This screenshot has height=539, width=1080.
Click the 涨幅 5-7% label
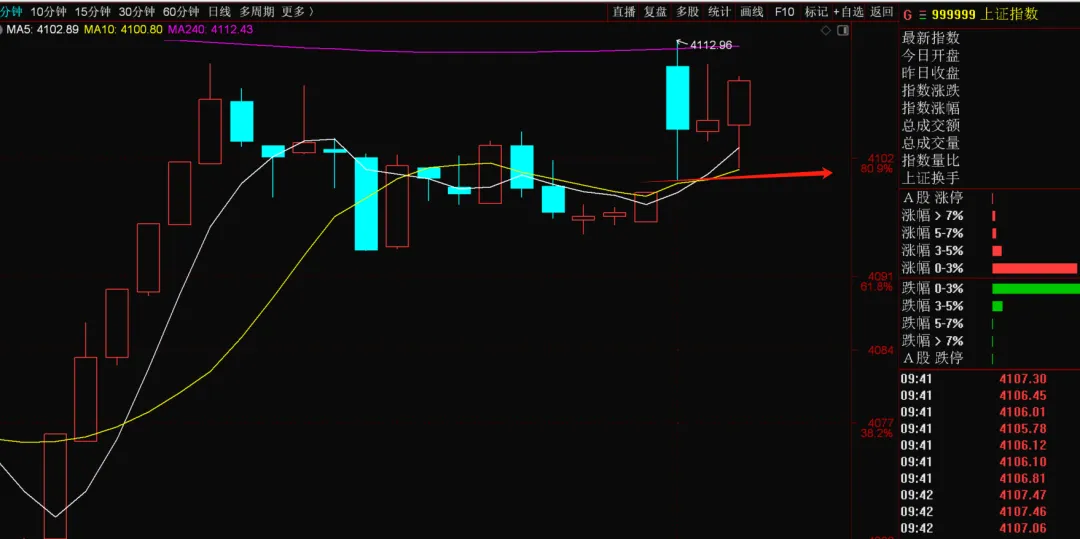click(933, 233)
